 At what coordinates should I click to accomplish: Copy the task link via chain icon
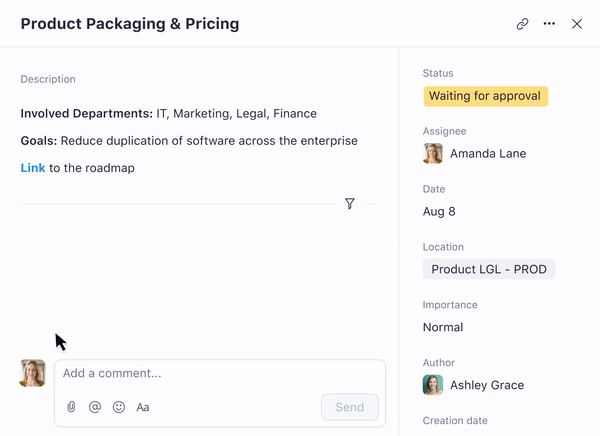(522, 24)
